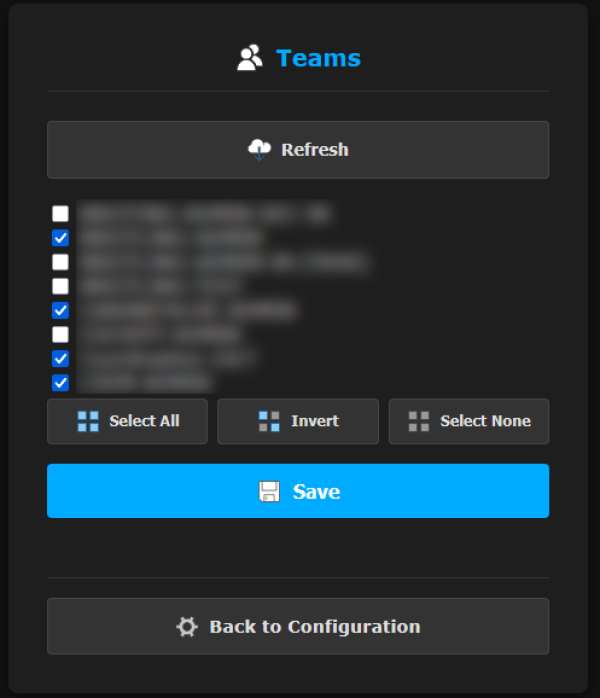
Task: Choose Select All to check every team
Action: point(127,421)
